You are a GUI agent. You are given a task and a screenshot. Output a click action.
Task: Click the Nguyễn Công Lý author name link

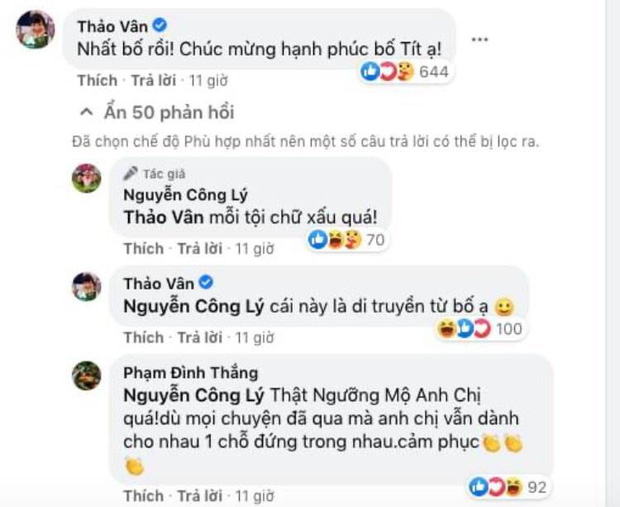point(185,195)
